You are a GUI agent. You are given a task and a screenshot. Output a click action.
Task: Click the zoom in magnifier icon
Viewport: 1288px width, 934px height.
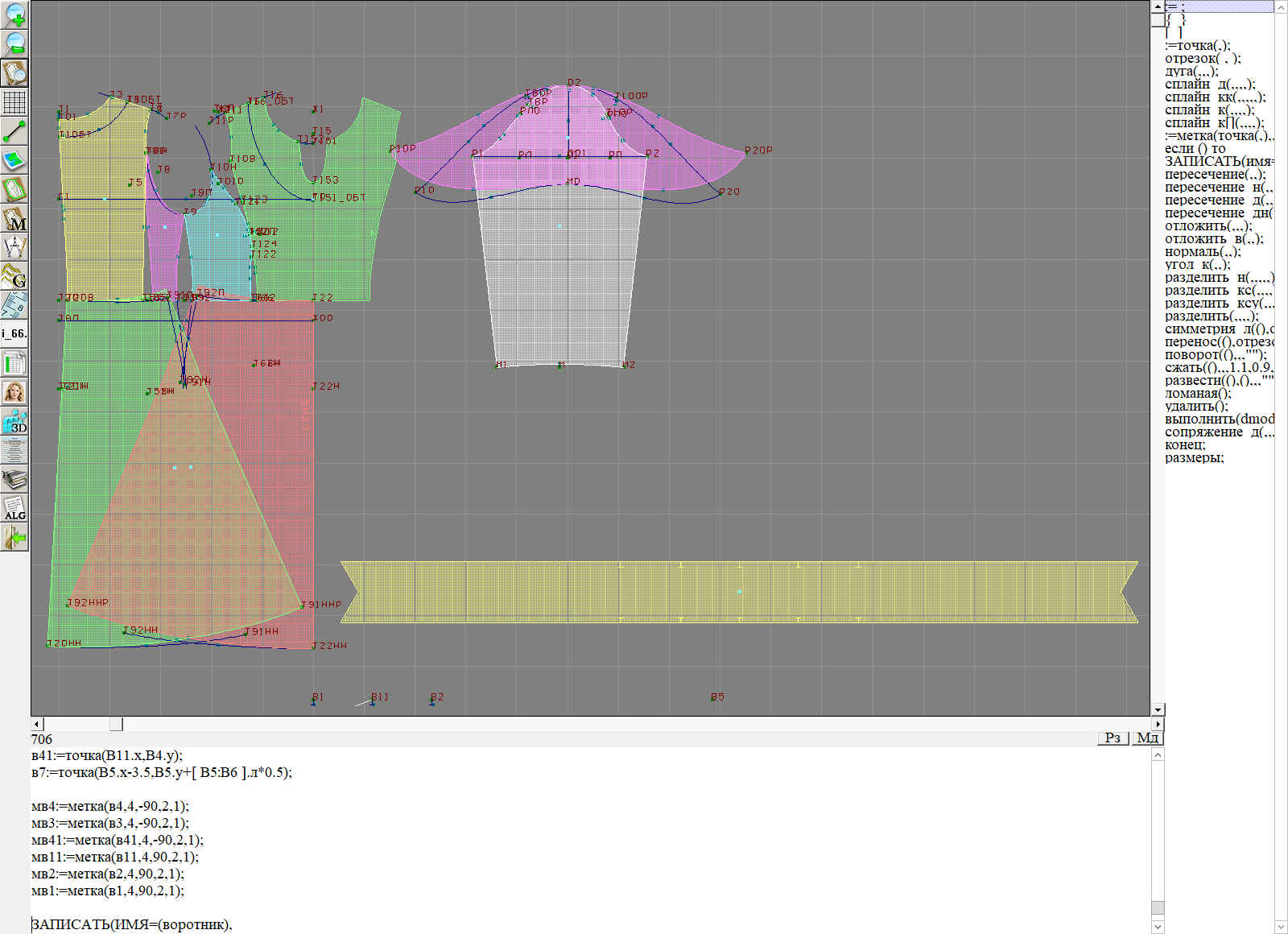[14, 15]
